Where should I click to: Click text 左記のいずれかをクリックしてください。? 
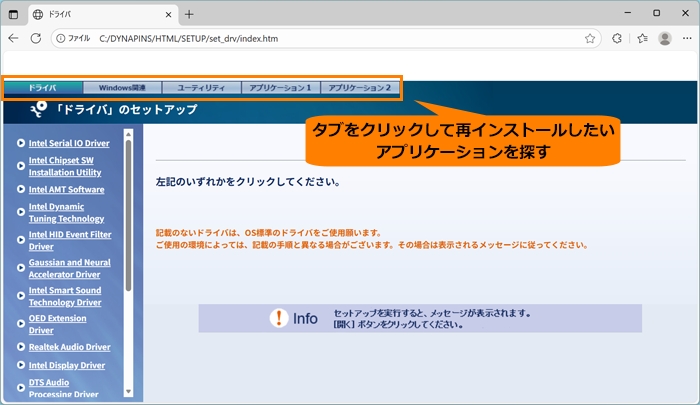(x=248, y=182)
